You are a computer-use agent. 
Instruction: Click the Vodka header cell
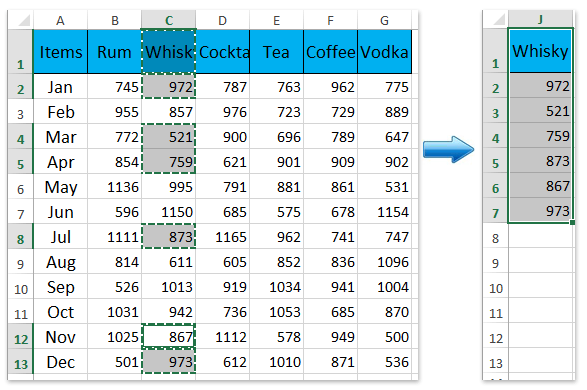coord(384,52)
